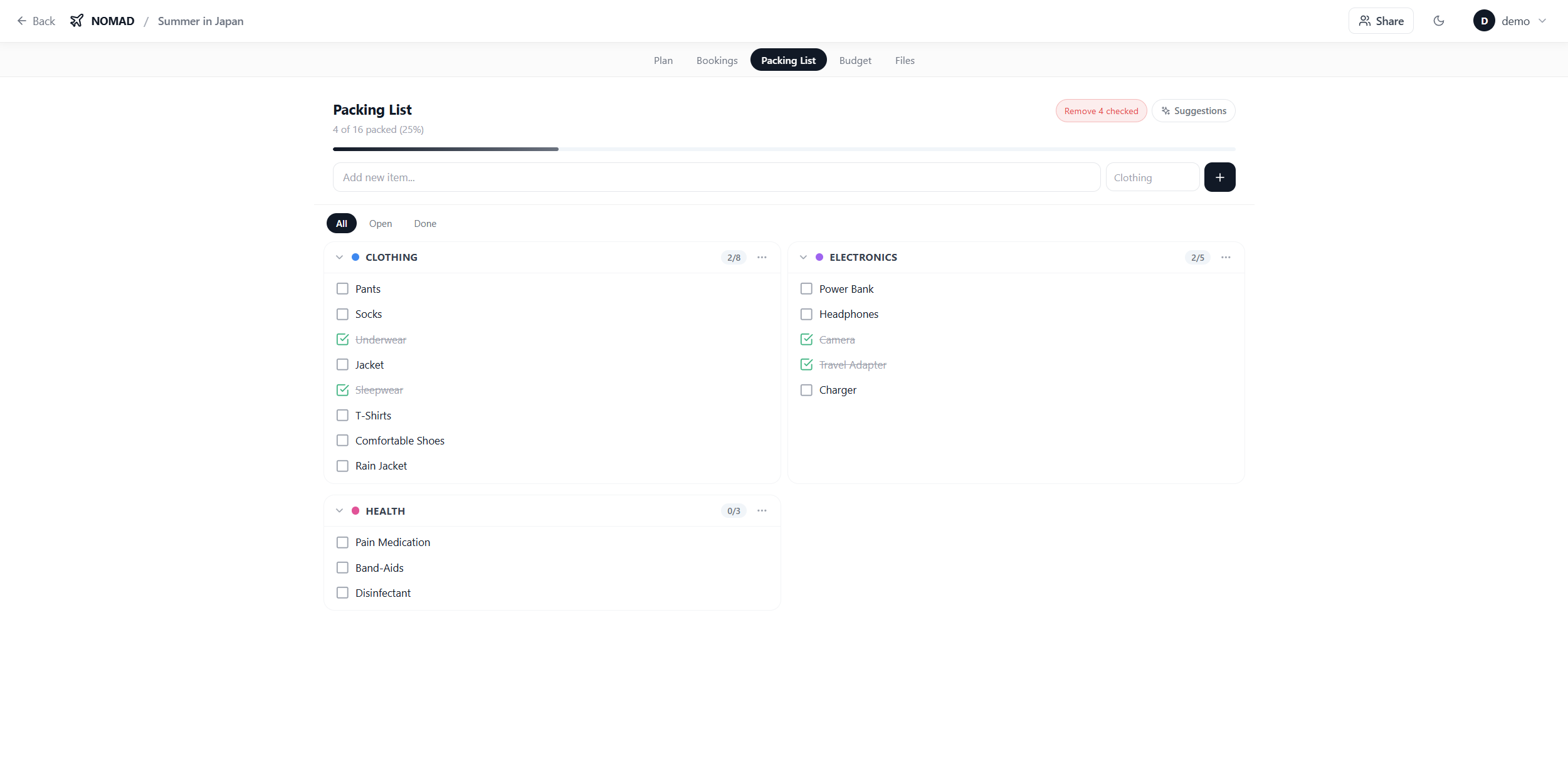The image size is (1568, 778).
Task: Open the demo account dropdown arrow
Action: tap(1542, 21)
